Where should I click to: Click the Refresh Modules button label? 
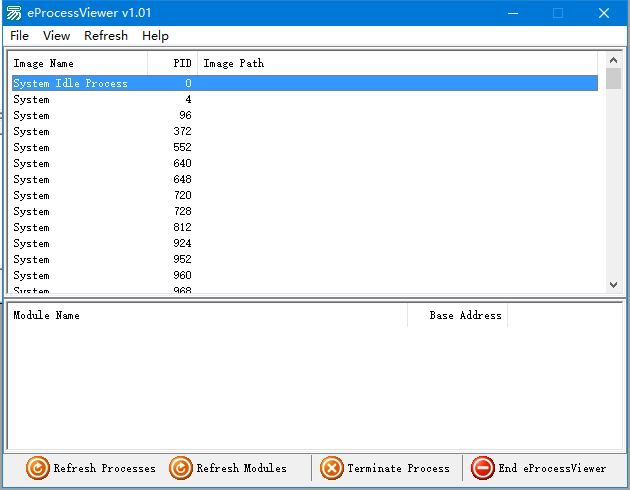[x=241, y=468]
